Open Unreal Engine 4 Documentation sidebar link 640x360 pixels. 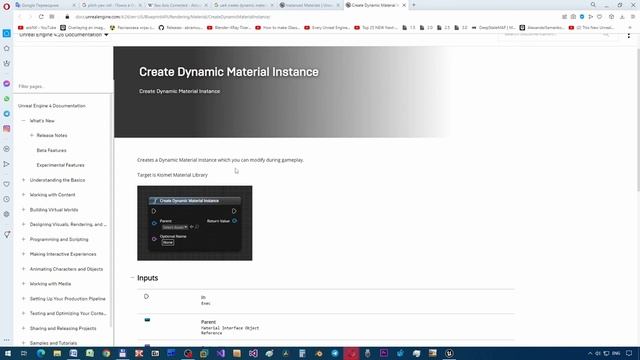(52, 106)
